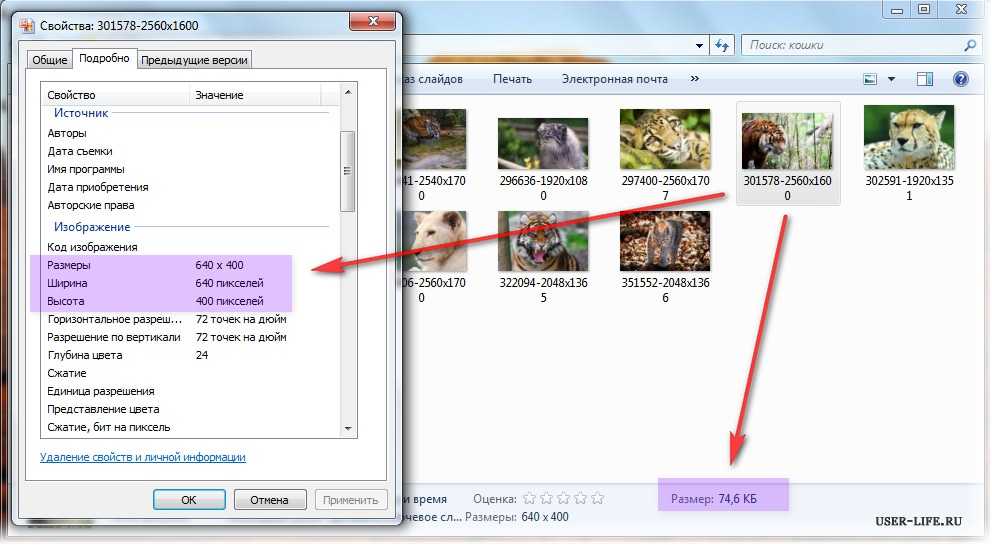Click the change view icon in Explorer

click(871, 79)
